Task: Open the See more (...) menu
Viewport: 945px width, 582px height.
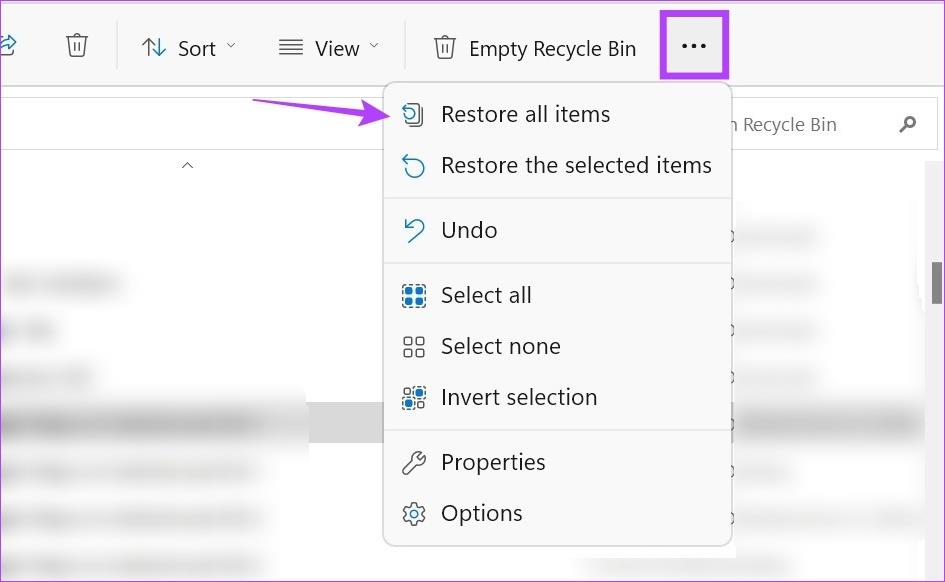Action: click(694, 45)
